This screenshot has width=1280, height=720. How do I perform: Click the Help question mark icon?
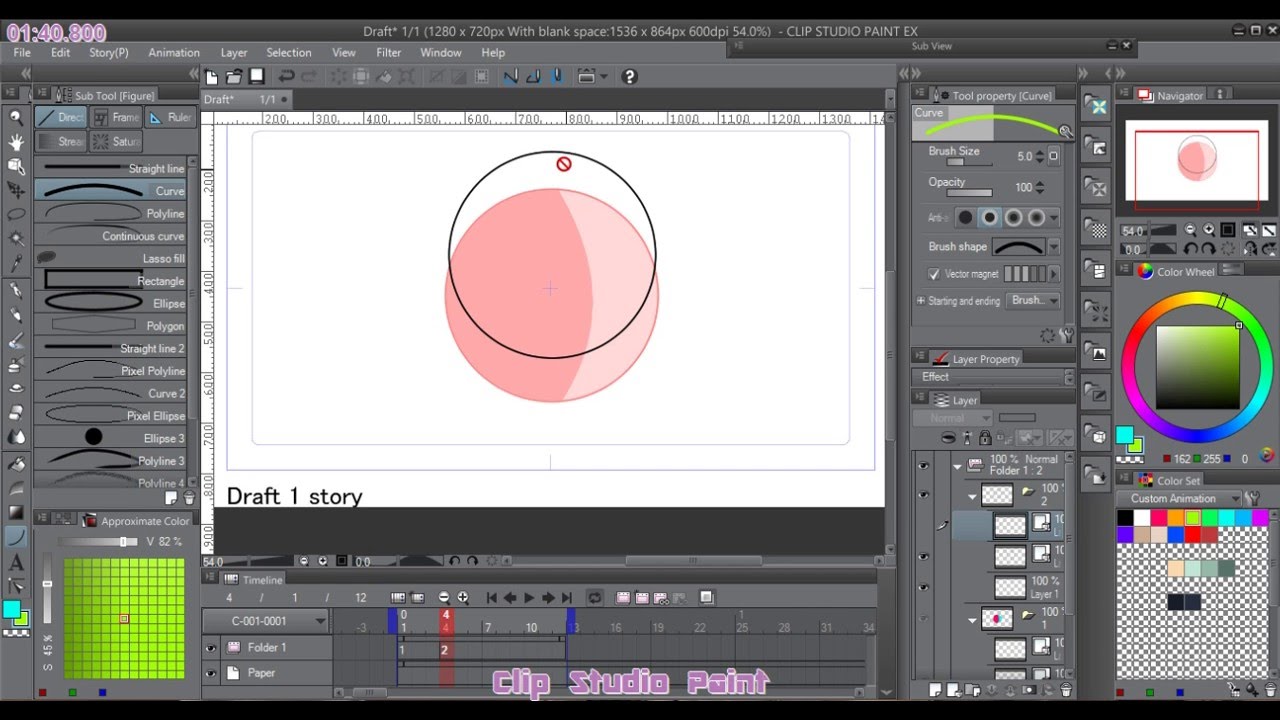[629, 76]
